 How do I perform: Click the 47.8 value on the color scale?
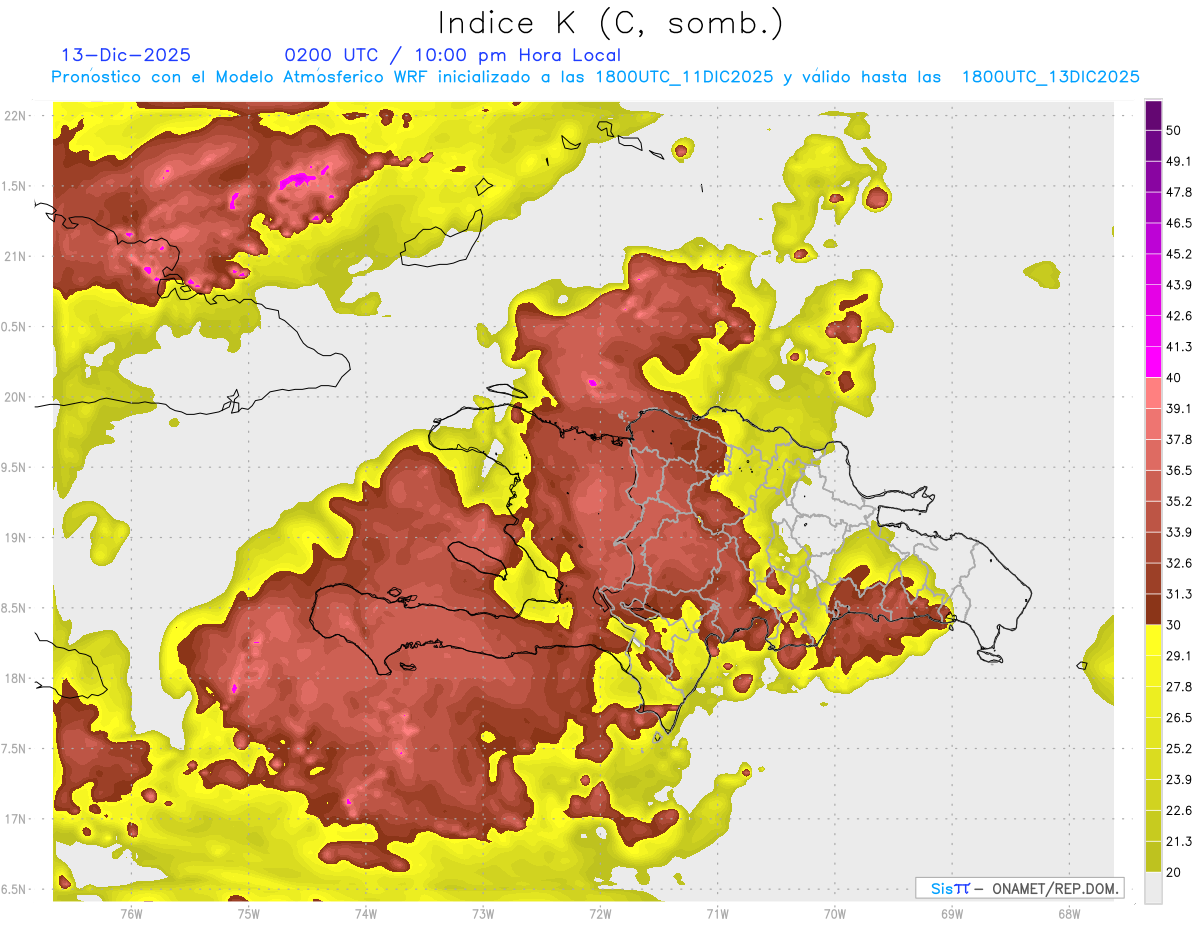(1178, 192)
